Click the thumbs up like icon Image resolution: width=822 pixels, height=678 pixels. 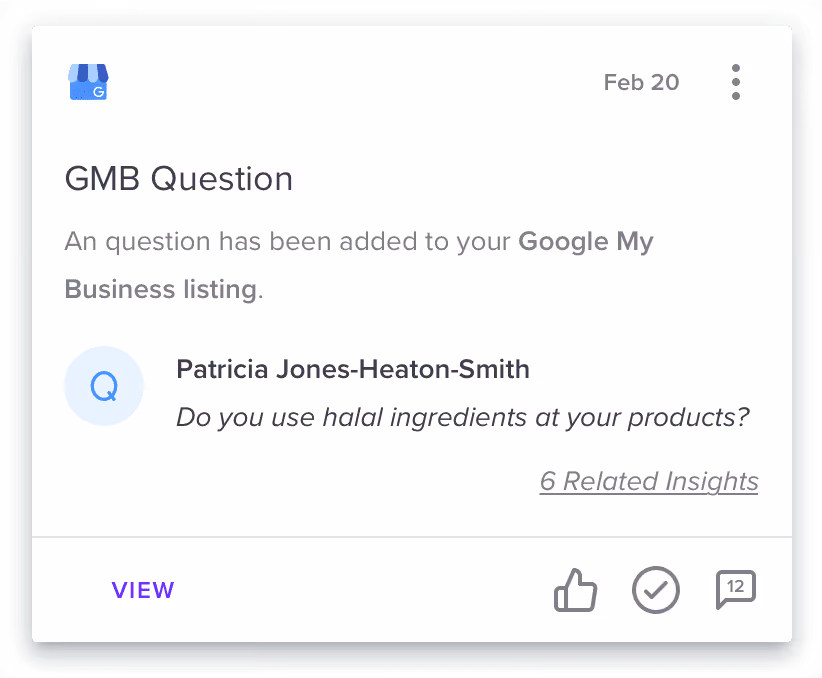coord(575,590)
